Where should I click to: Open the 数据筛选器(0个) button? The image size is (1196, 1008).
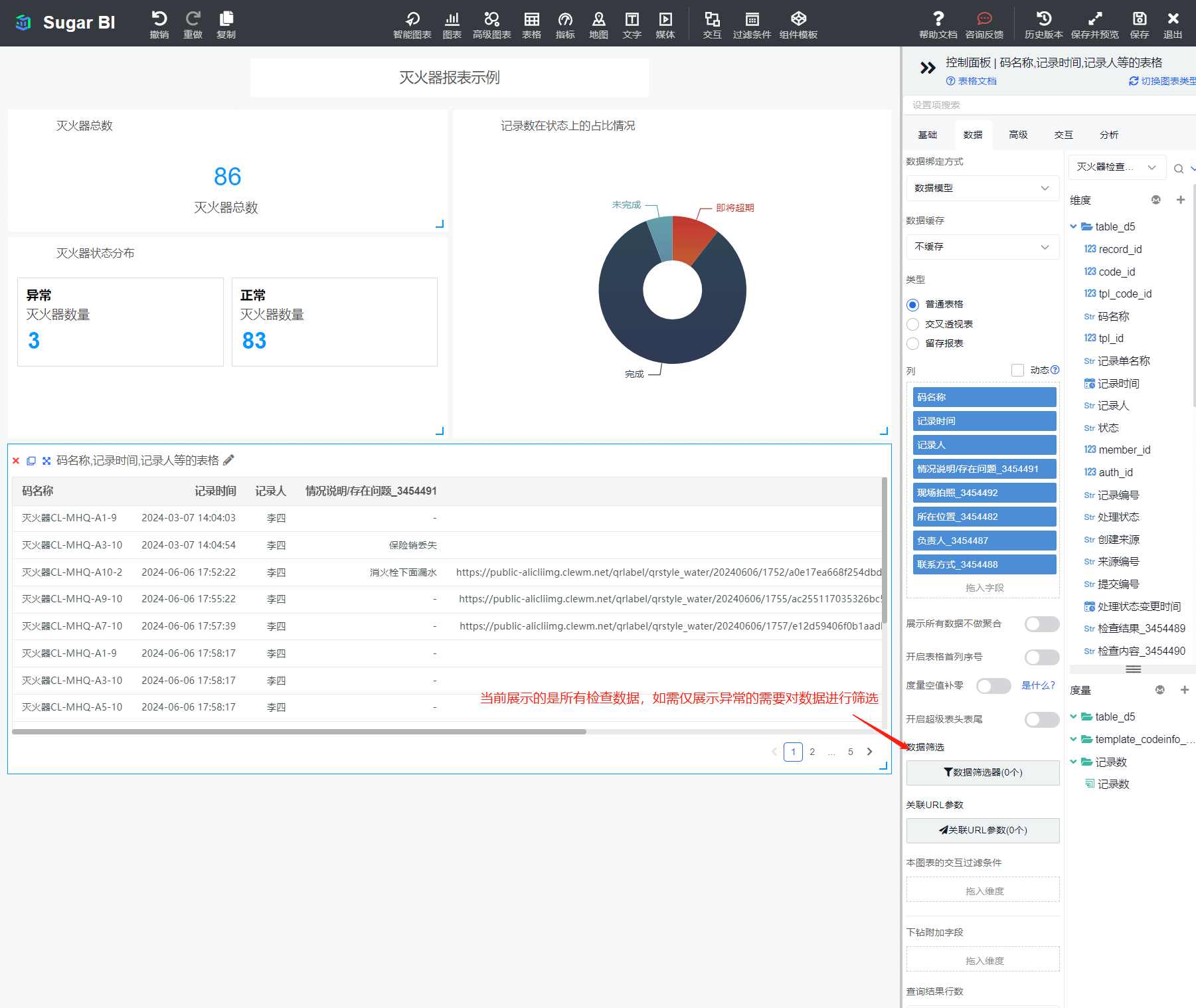coord(983,772)
